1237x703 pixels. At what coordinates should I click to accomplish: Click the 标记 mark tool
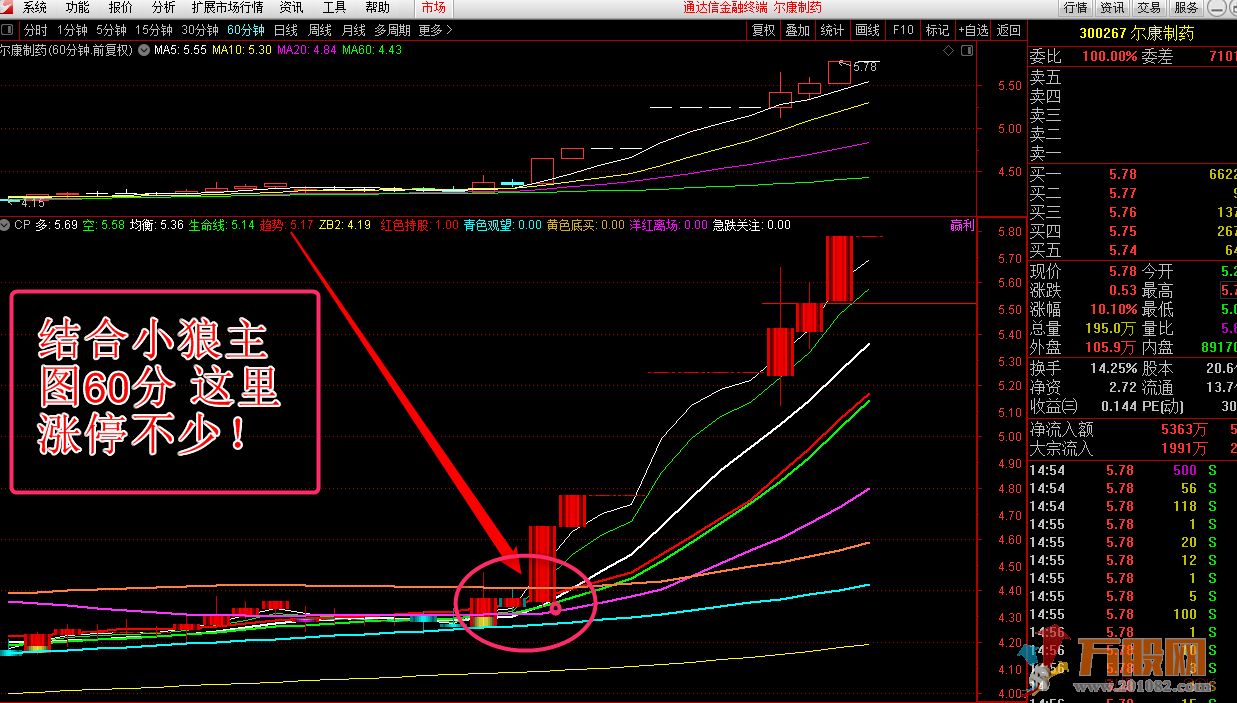click(x=937, y=30)
